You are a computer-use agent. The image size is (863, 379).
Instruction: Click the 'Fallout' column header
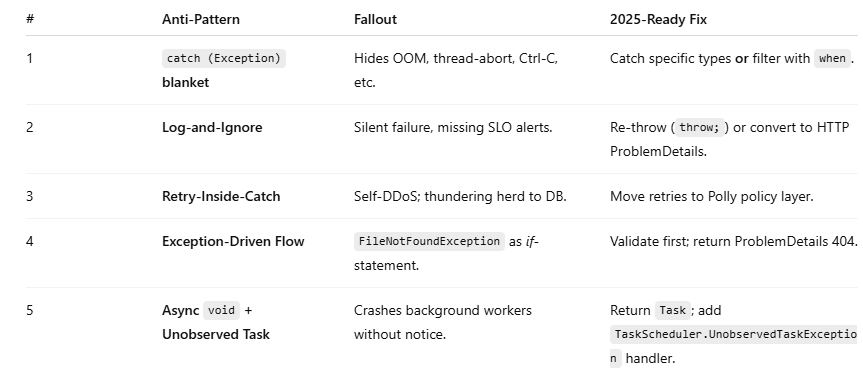375,19
